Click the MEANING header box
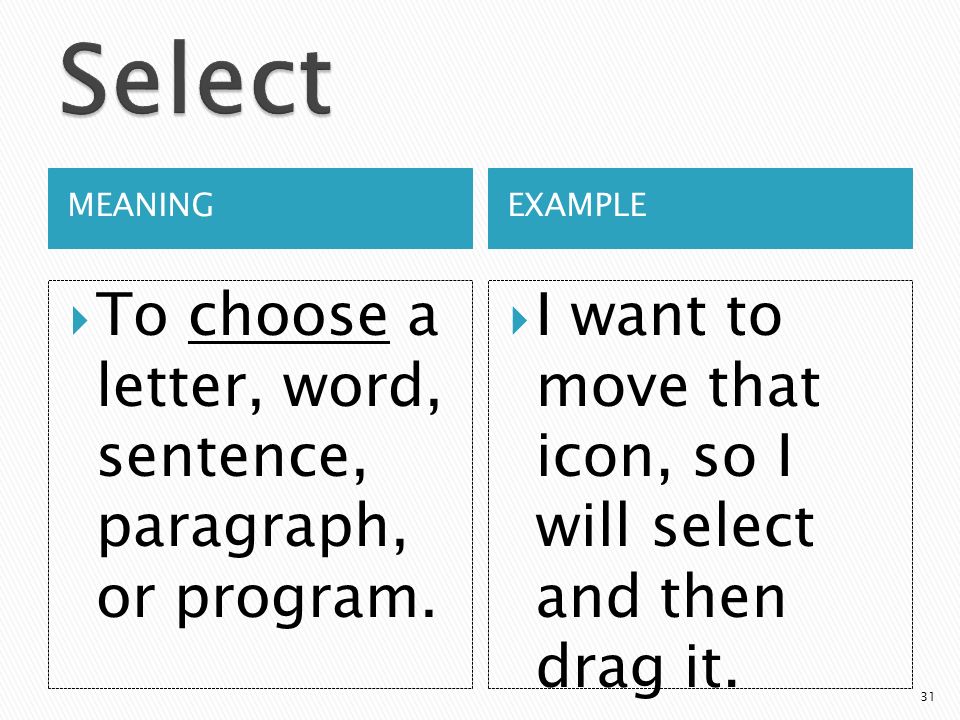Image resolution: width=960 pixels, height=720 pixels. coord(260,208)
